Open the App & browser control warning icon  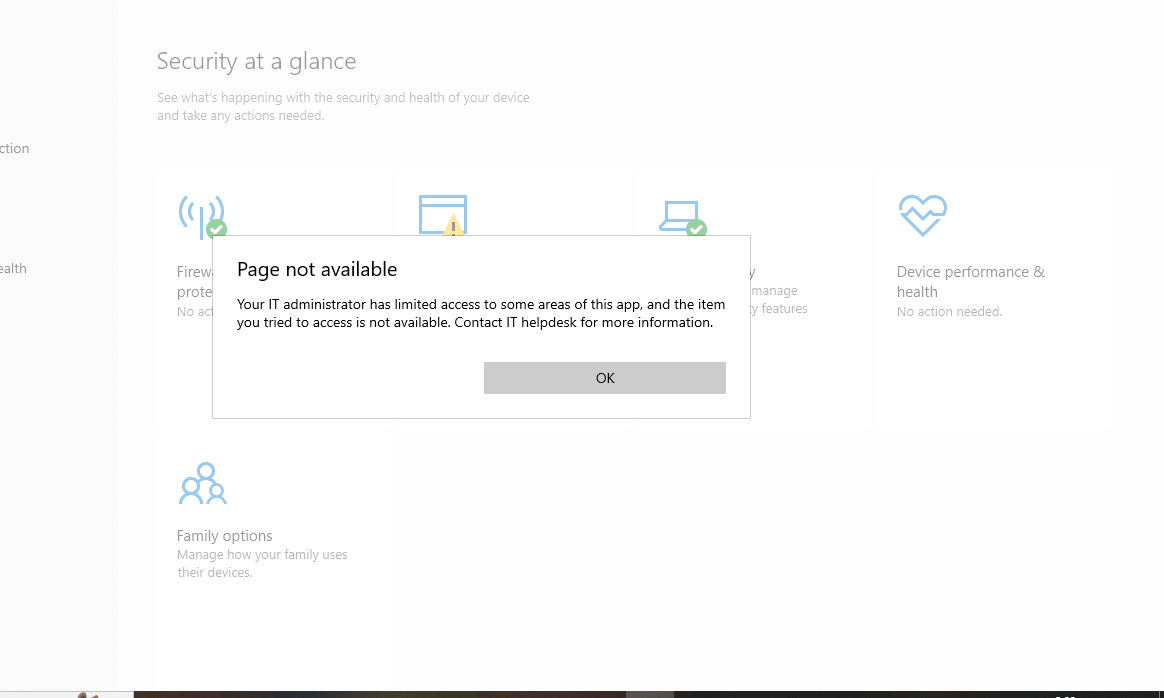(442, 215)
